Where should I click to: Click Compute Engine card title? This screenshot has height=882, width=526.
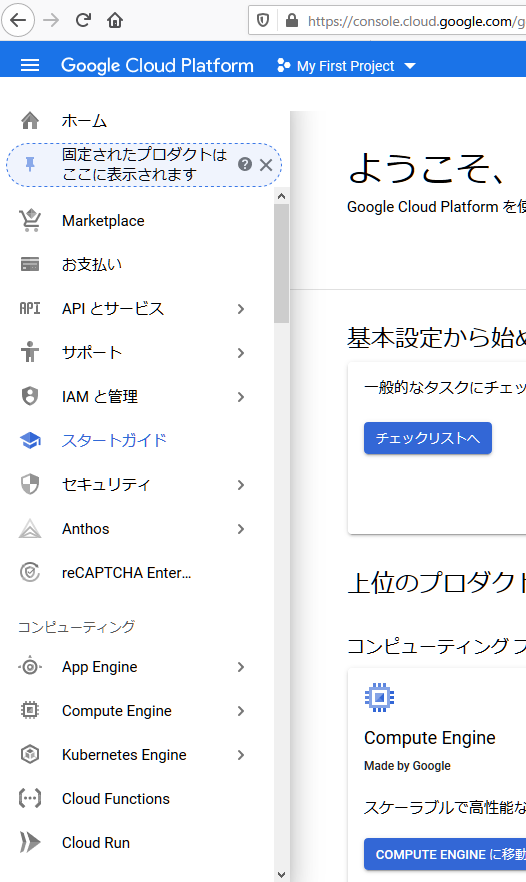pos(430,737)
